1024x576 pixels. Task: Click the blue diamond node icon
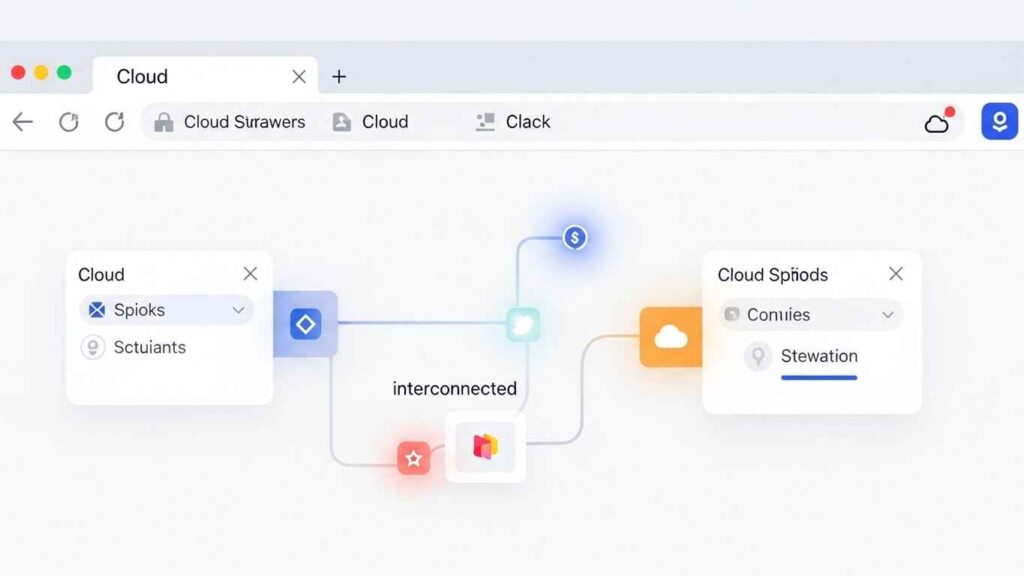[x=305, y=324]
